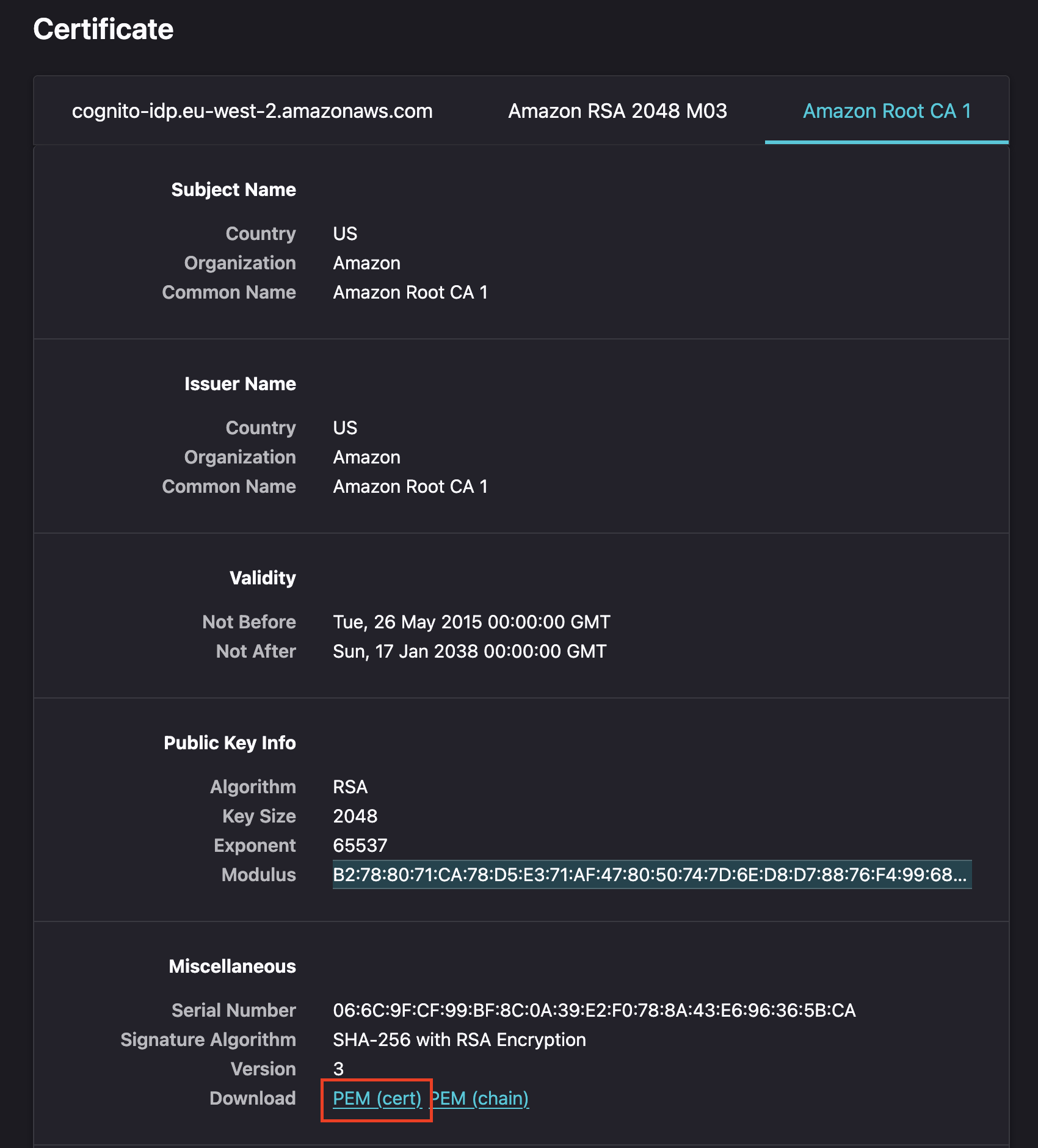Click the Subject Common Name value
This screenshot has width=1038, height=1148.
pyautogui.click(x=410, y=292)
